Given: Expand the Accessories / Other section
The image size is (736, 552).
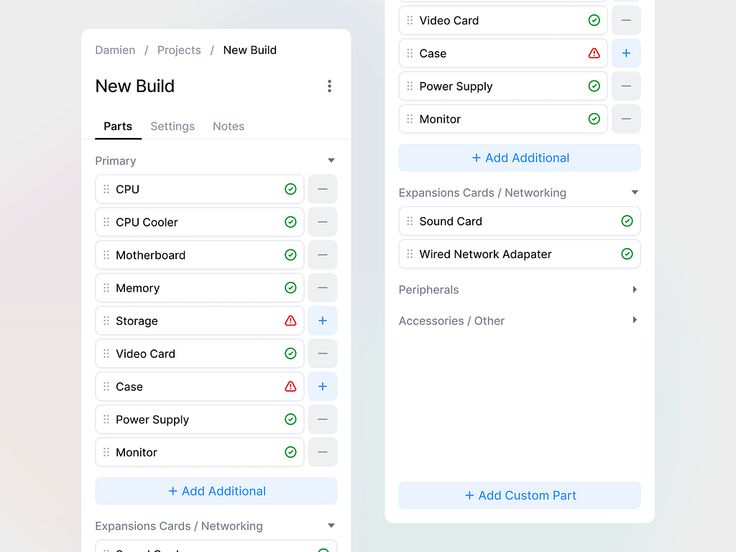Looking at the screenshot, I should [x=635, y=320].
